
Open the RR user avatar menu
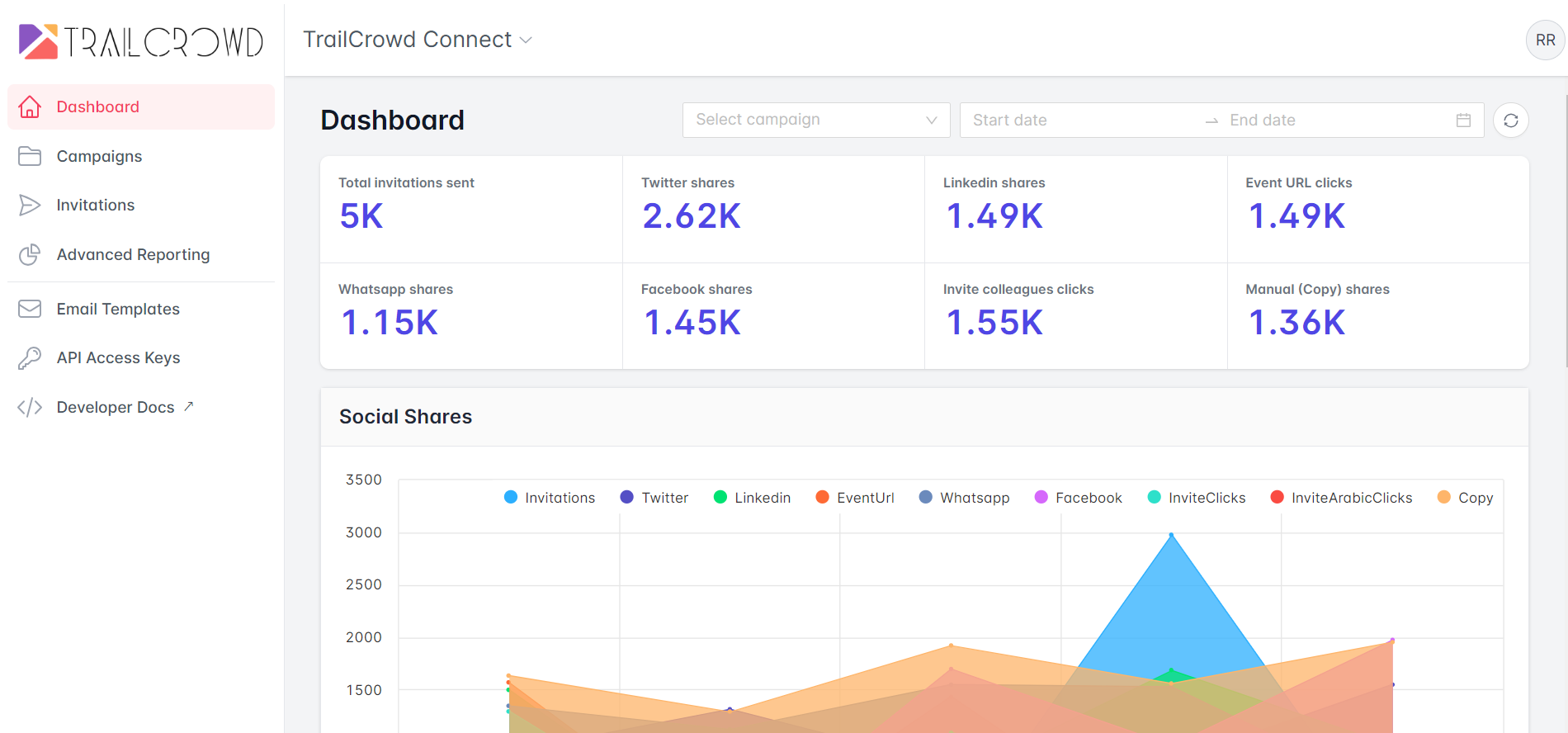click(1545, 40)
